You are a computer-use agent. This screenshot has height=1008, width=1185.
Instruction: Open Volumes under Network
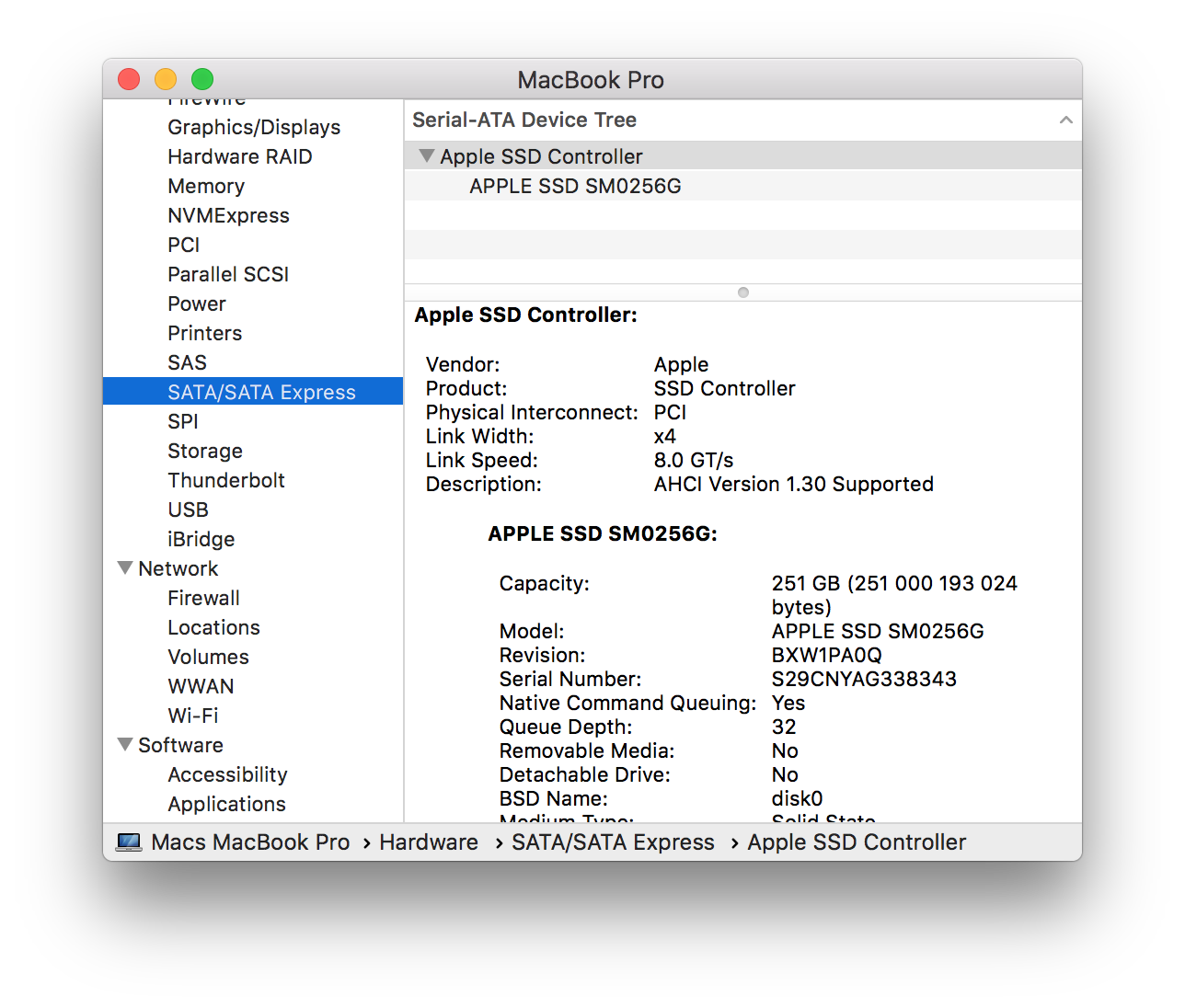pos(208,657)
